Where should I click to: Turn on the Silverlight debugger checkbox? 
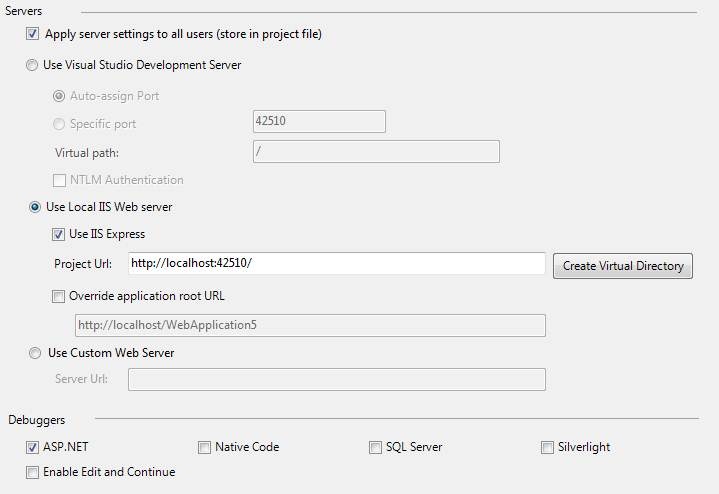pyautogui.click(x=547, y=447)
